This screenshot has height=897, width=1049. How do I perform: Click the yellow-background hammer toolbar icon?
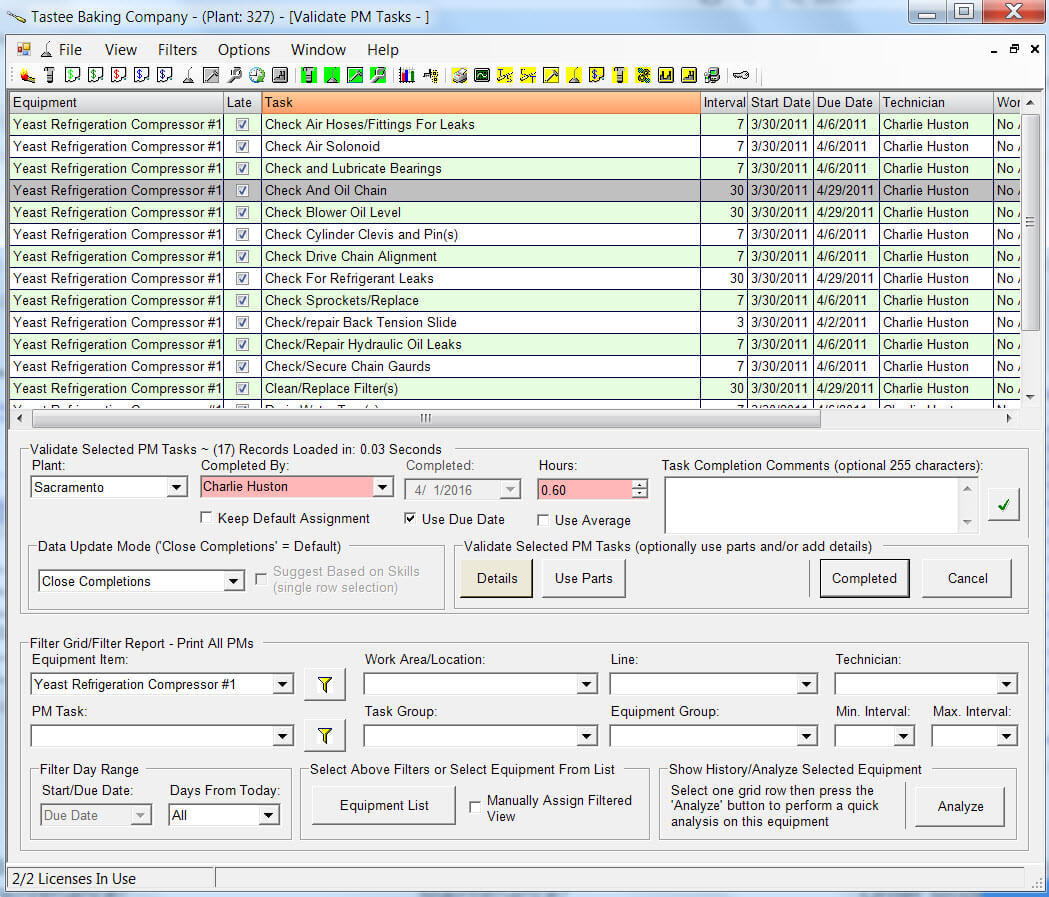(x=551, y=76)
